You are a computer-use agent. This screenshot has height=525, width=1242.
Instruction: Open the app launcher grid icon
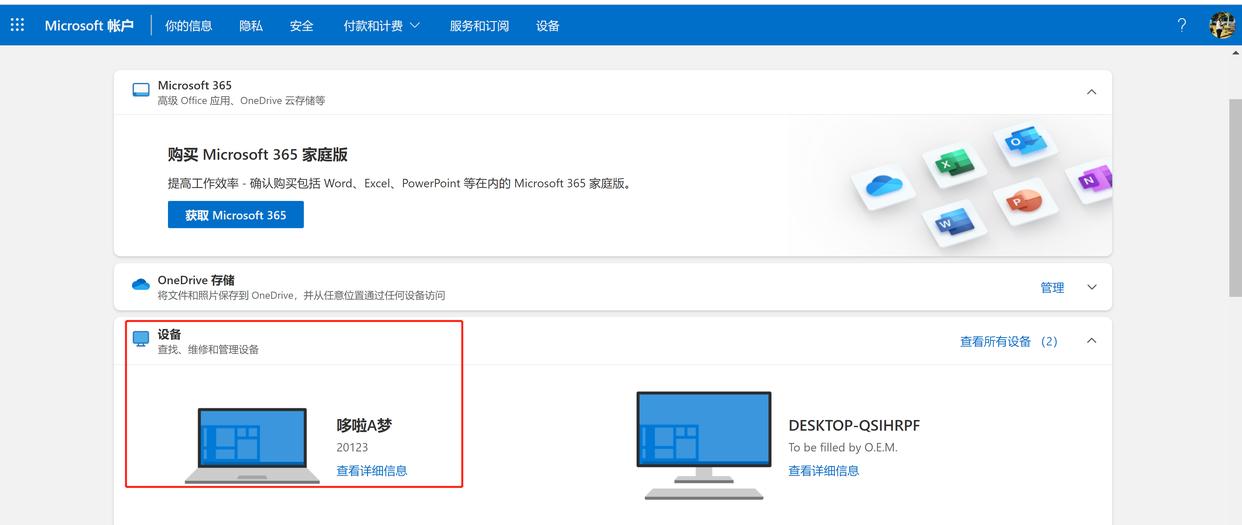(17, 25)
